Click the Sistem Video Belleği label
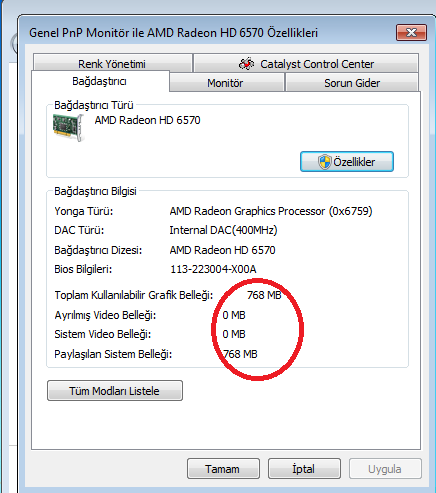This screenshot has height=493, width=436. pyautogui.click(x=103, y=334)
